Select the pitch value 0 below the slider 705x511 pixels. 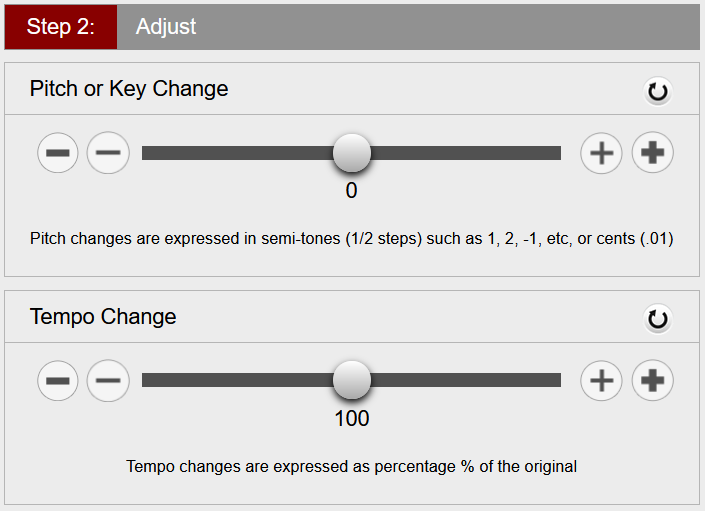(x=352, y=191)
